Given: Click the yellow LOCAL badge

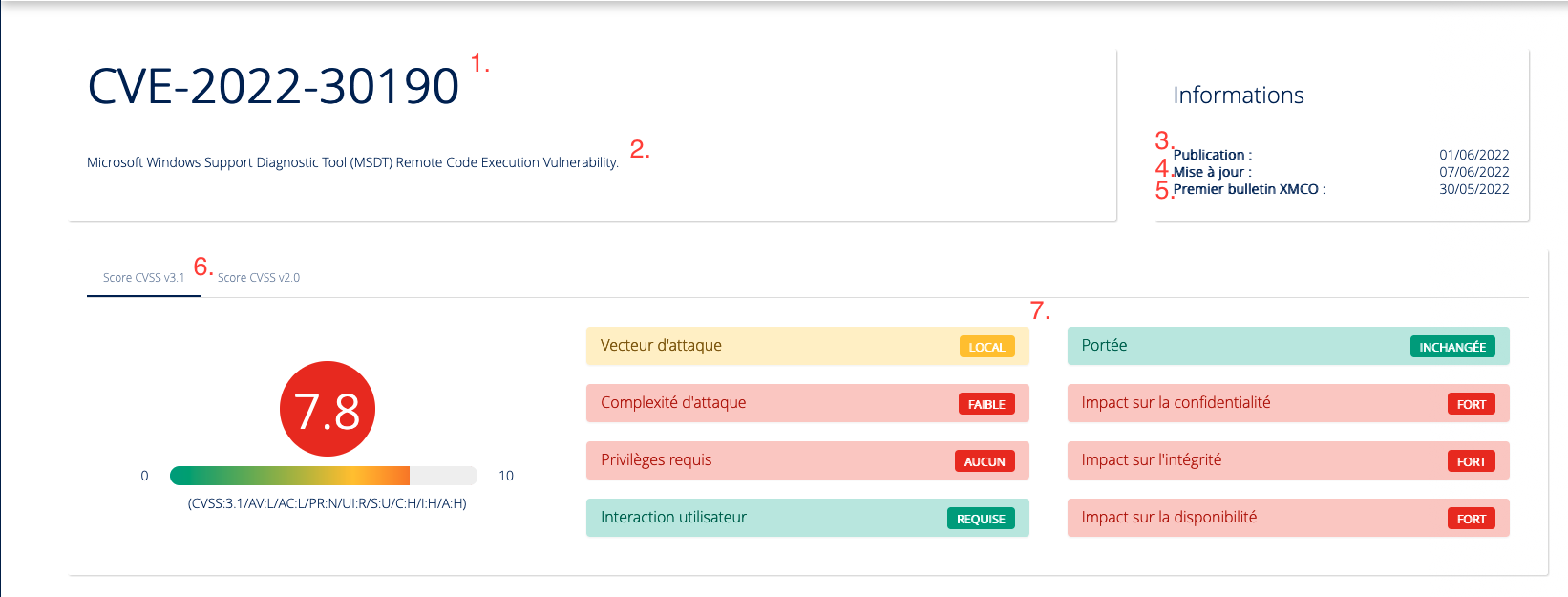Looking at the screenshot, I should tap(986, 347).
